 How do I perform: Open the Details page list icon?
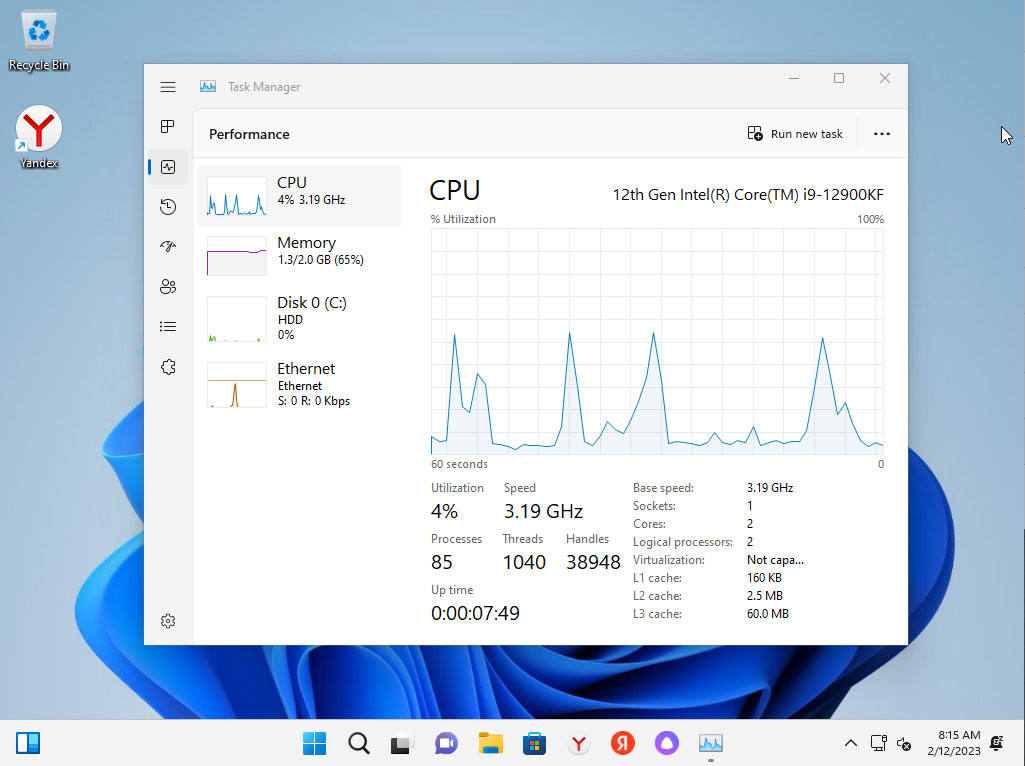pos(168,326)
